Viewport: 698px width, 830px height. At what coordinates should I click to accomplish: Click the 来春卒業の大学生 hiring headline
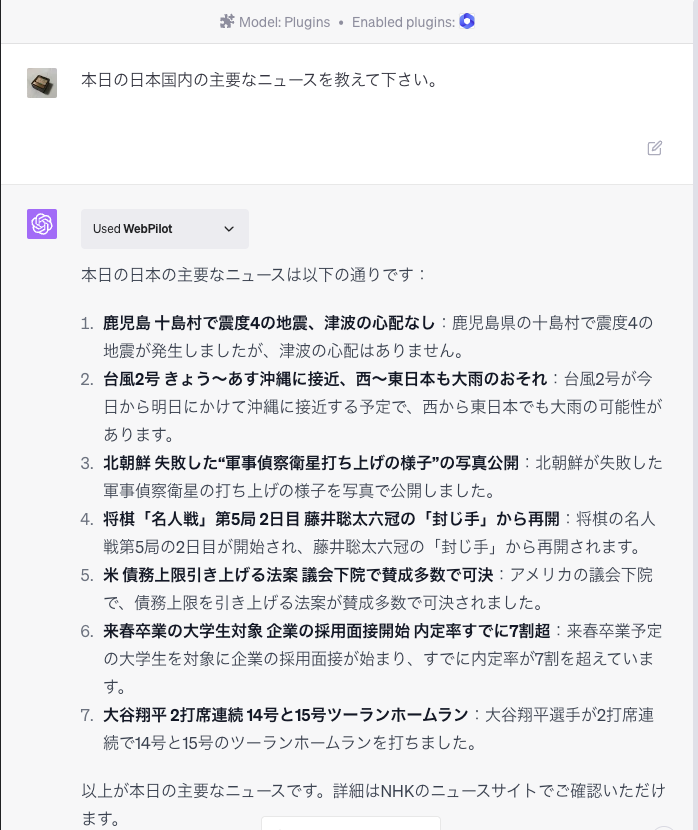[x=327, y=631]
